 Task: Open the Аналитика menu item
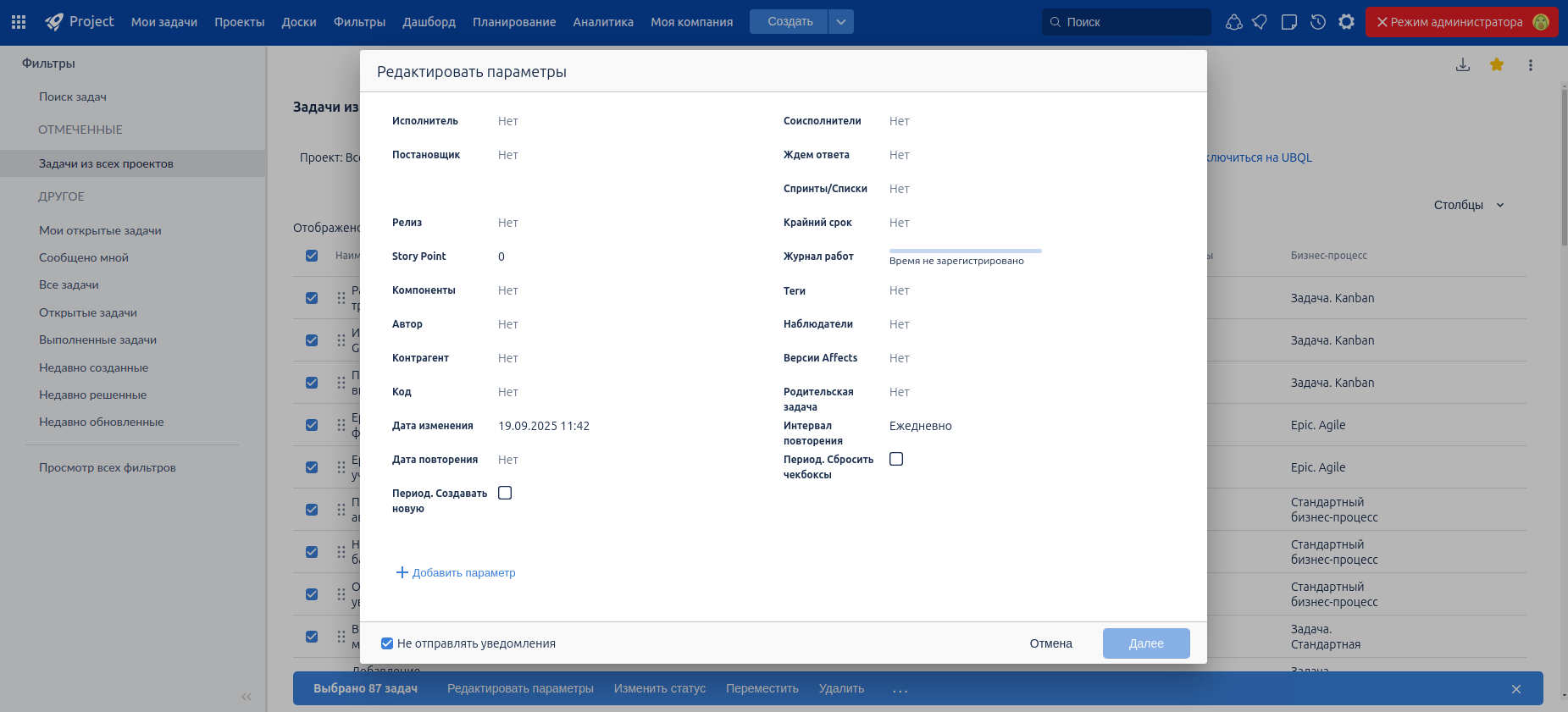click(603, 22)
